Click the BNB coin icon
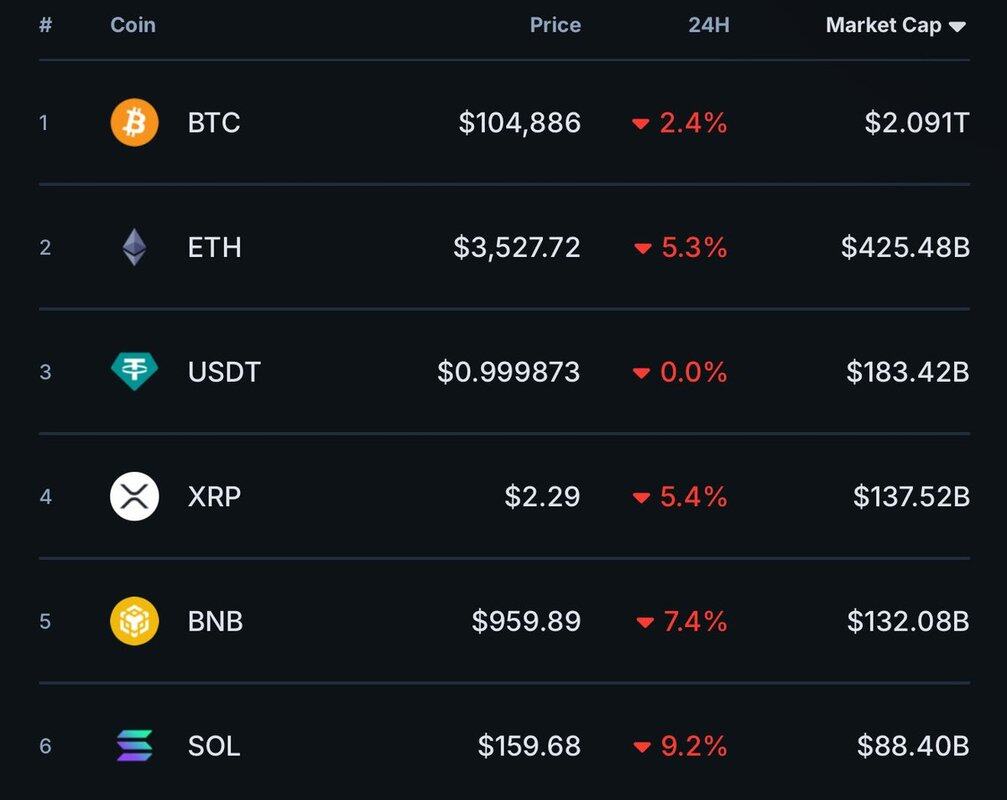The height and width of the screenshot is (800, 1007). coord(134,621)
